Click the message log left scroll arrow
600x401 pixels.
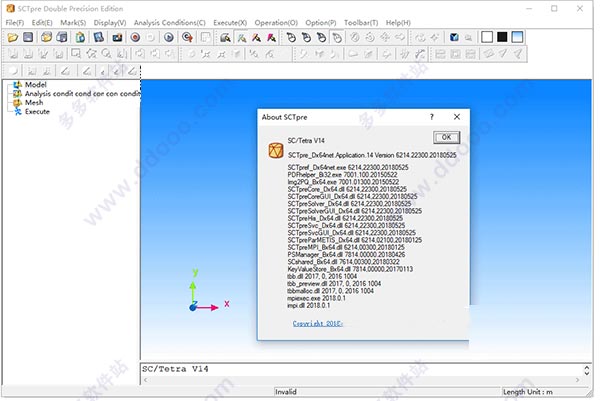click(x=146, y=380)
